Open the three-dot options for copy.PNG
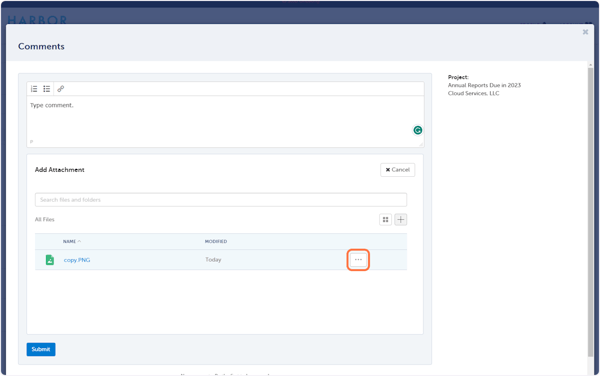The height and width of the screenshot is (376, 600). coord(358,260)
